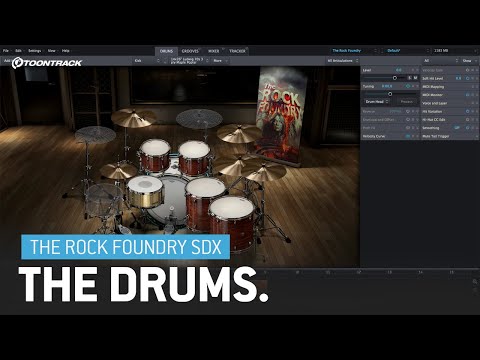Select the left rack tom
The image size is (480, 360).
pos(155,155)
